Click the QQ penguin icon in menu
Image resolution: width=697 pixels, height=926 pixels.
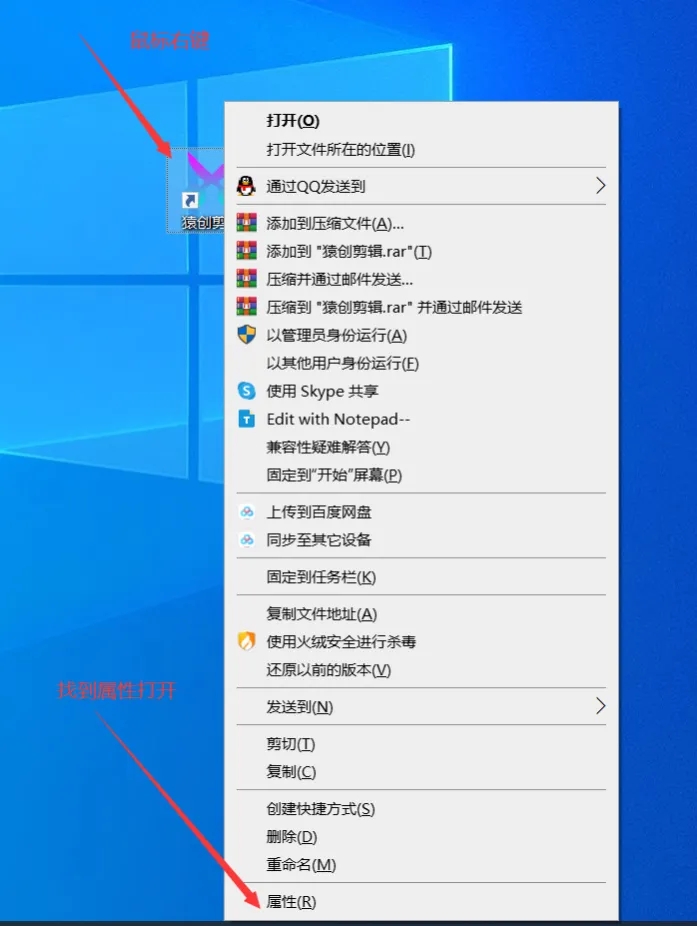point(246,186)
